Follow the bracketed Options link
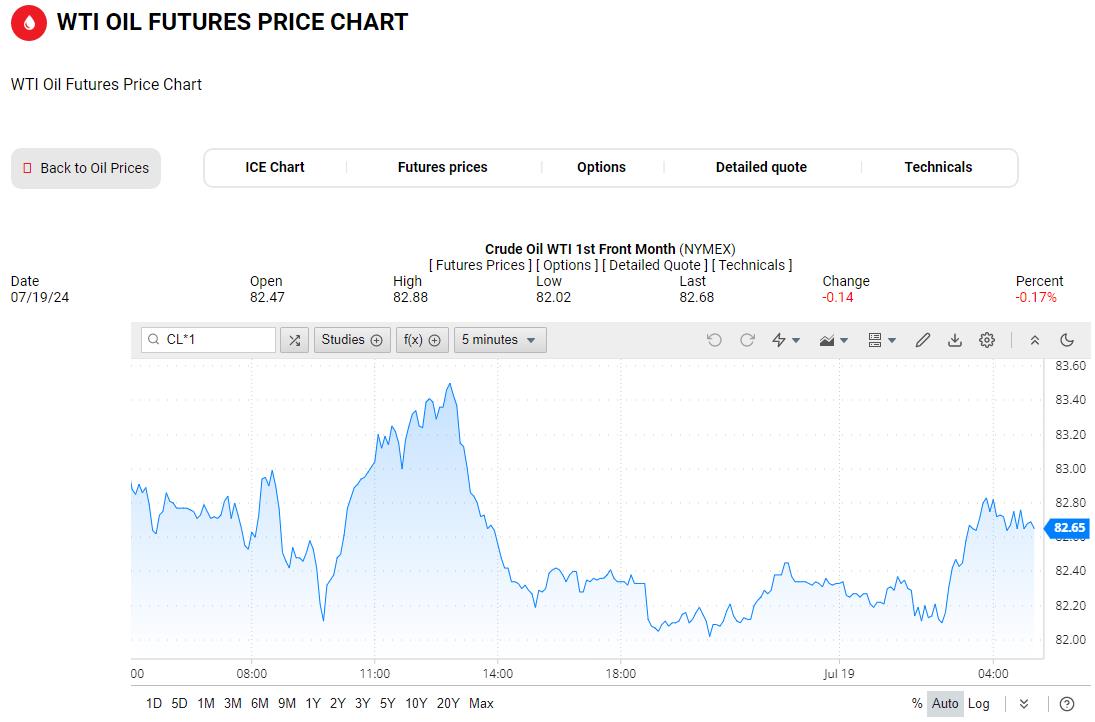1095x722 pixels. coord(566,265)
